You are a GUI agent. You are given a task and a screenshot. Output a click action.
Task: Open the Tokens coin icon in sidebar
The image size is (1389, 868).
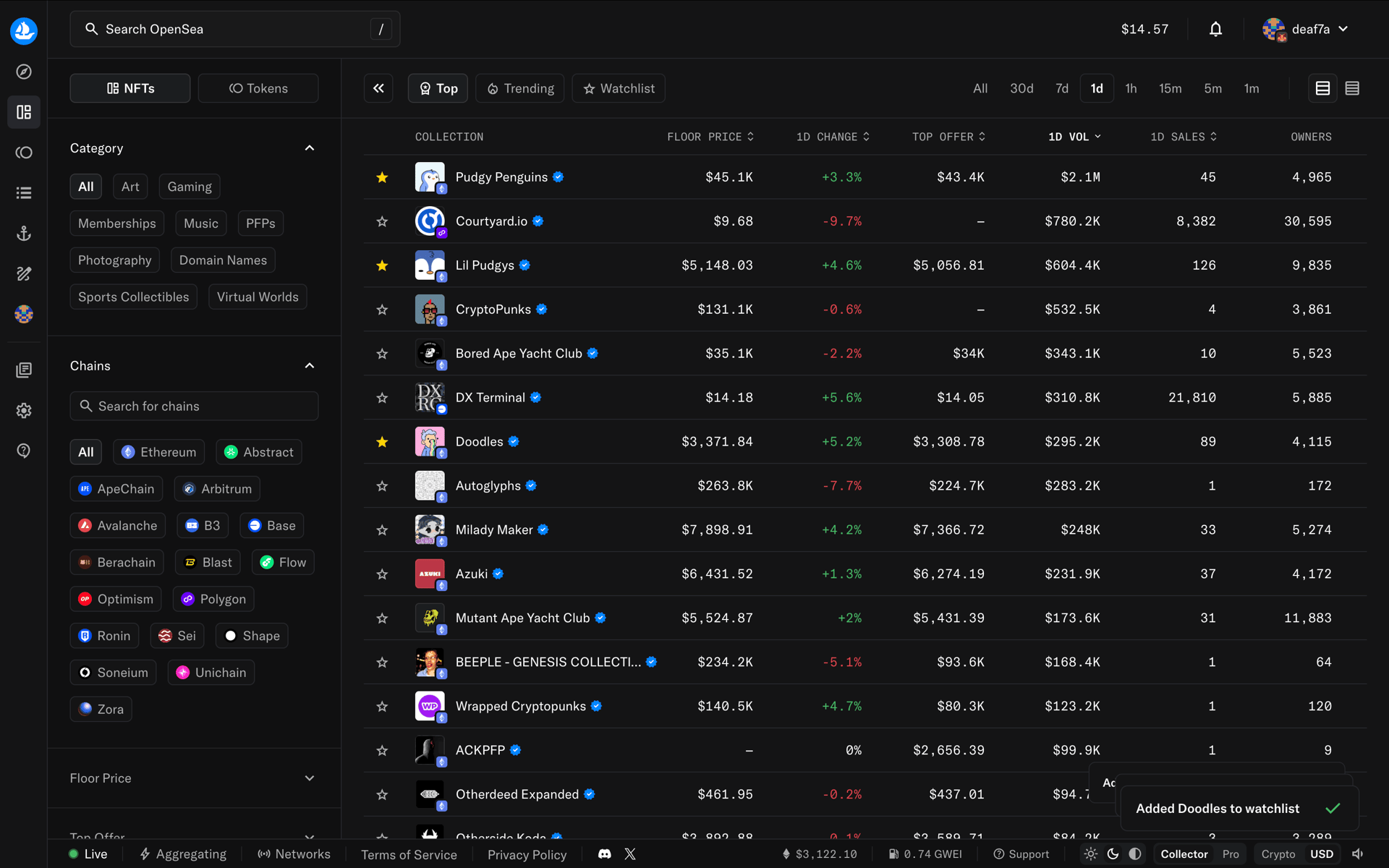click(24, 153)
